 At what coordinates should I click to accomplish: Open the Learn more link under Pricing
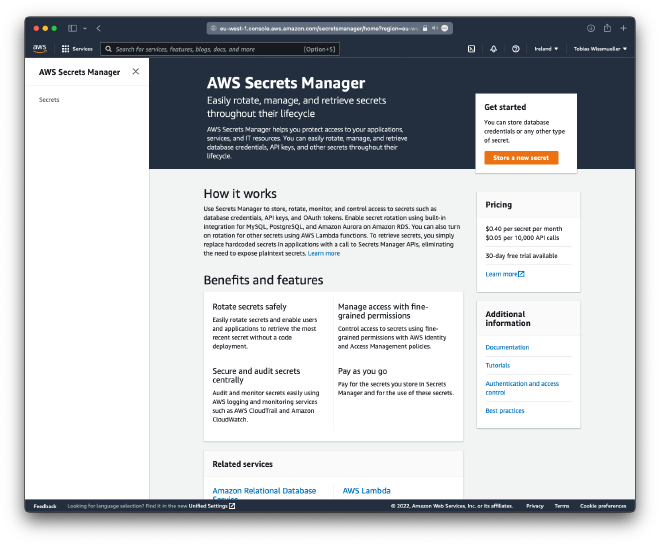click(504, 273)
